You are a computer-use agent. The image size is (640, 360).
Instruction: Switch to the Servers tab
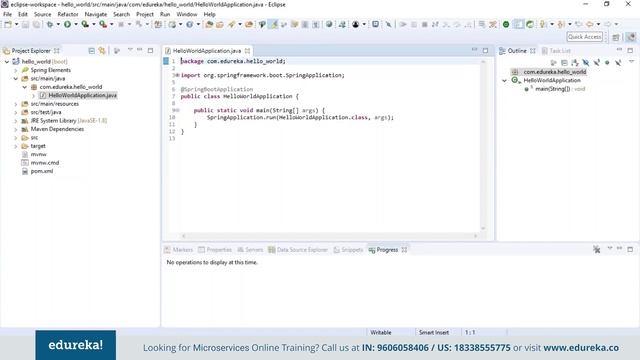pyautogui.click(x=250, y=250)
